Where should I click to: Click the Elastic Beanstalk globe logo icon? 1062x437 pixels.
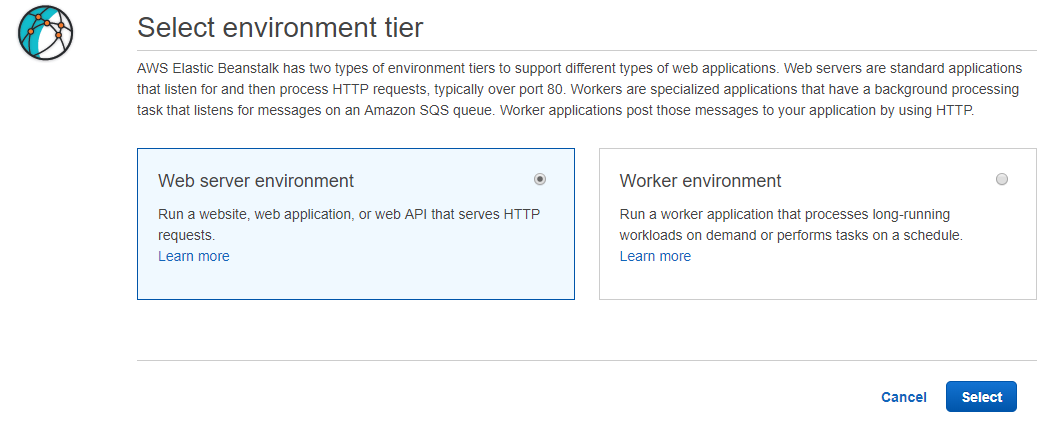click(45, 33)
